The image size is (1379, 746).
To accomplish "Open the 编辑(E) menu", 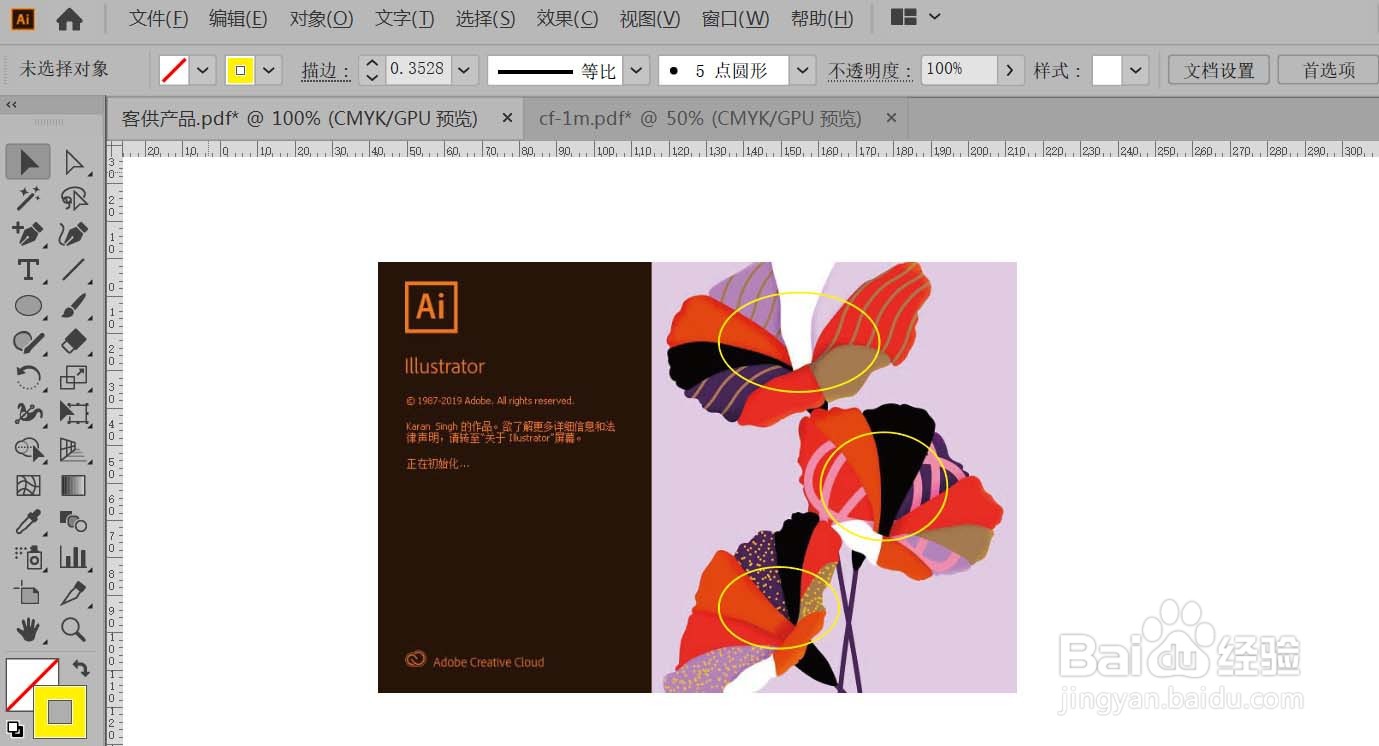I will click(x=238, y=19).
